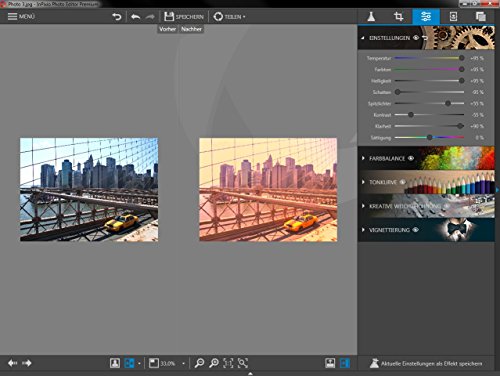The image size is (500, 376).
Task: Toggle Farbbalance visibility eye
Action: [411, 158]
